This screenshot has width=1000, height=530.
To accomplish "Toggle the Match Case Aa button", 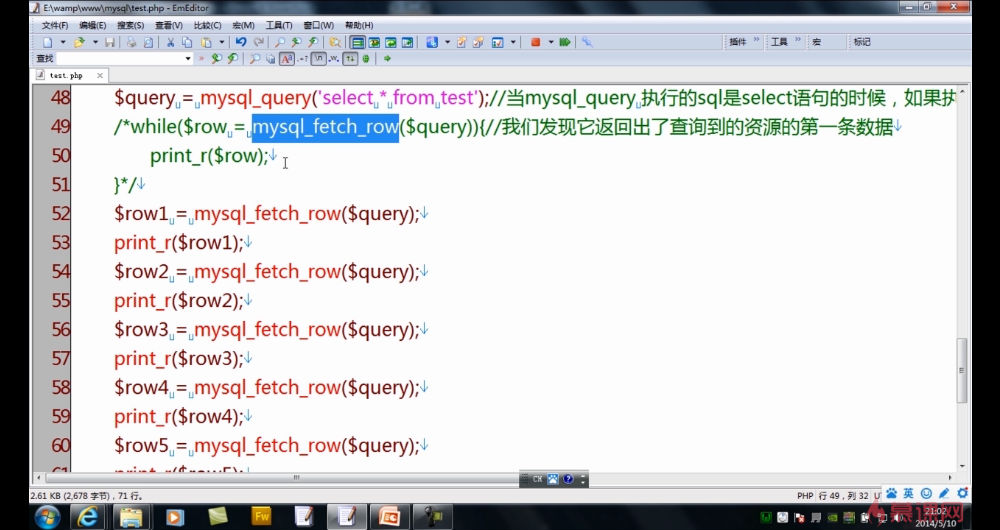I will point(287,59).
